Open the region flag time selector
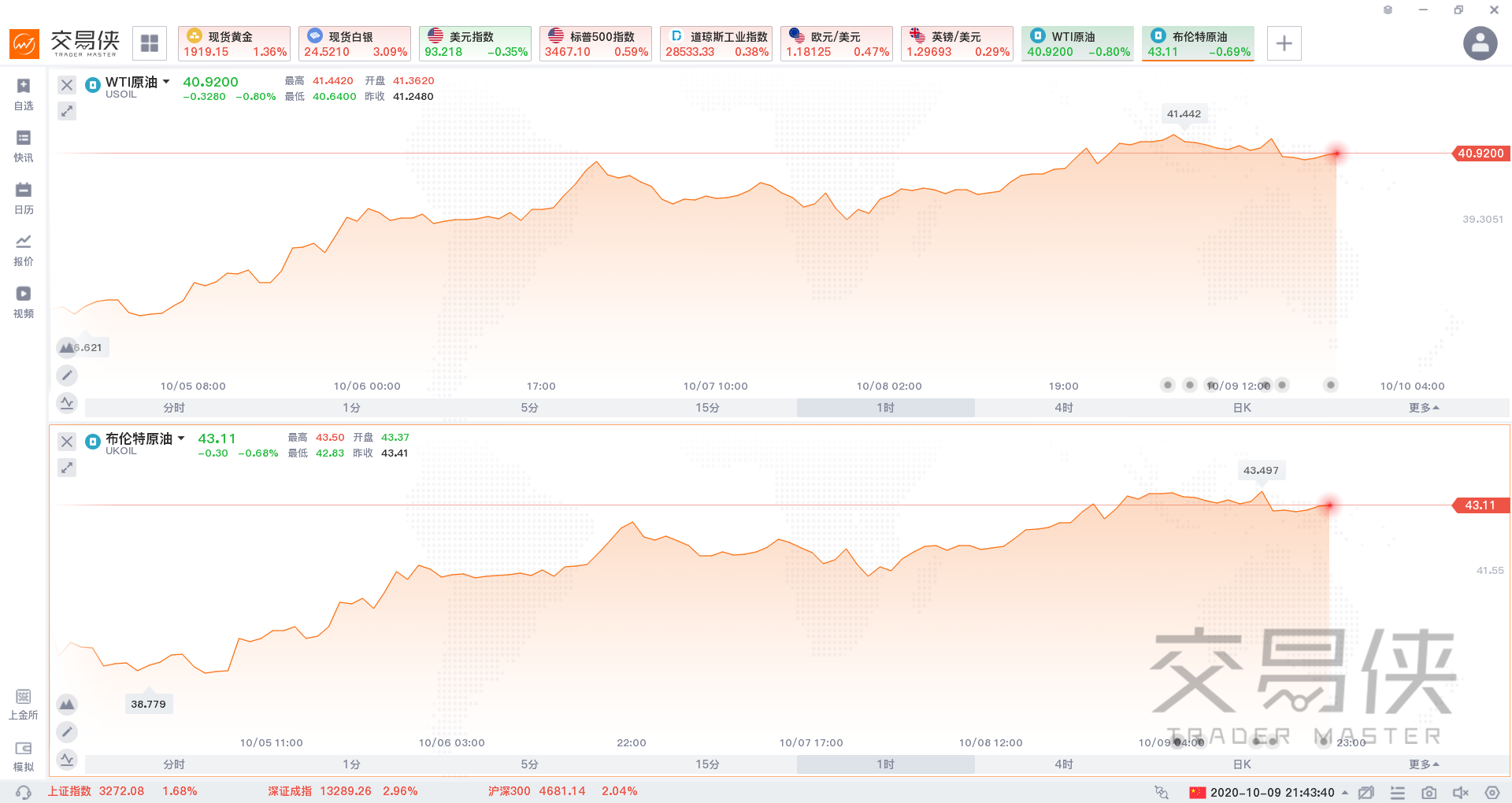Screen dimensions: 1512x803 1268,792
